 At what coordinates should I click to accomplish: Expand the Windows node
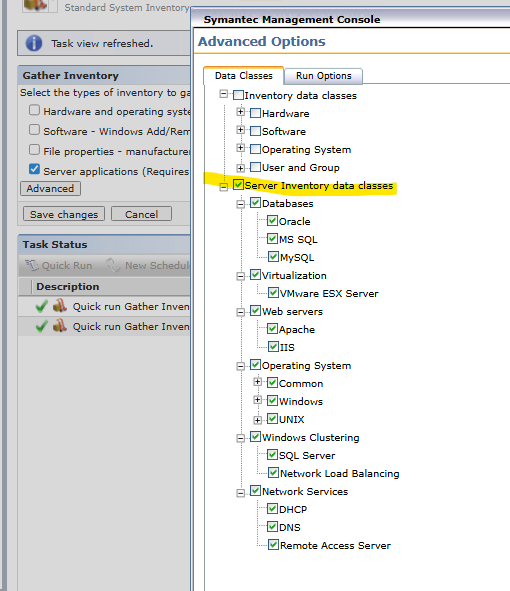click(x=258, y=400)
